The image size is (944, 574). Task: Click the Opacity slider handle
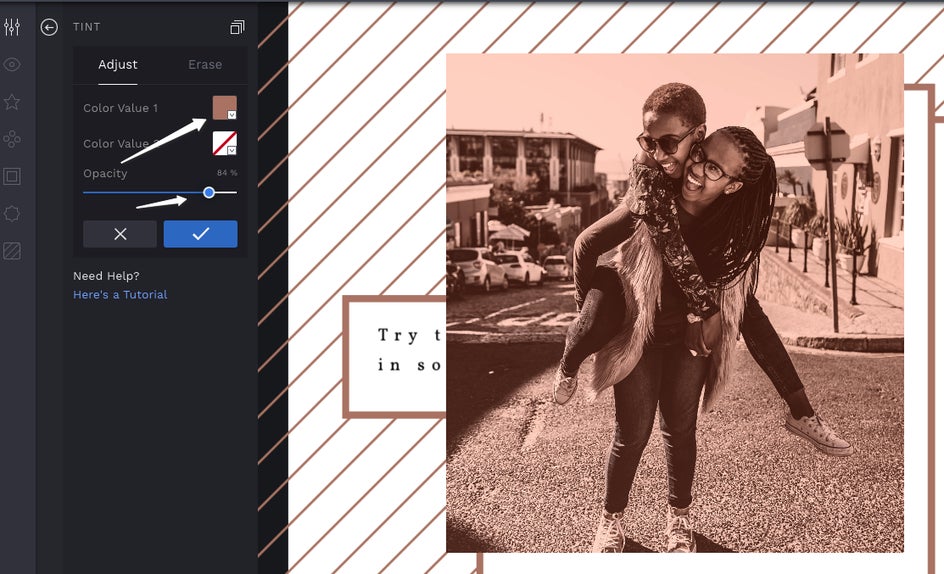coord(209,193)
